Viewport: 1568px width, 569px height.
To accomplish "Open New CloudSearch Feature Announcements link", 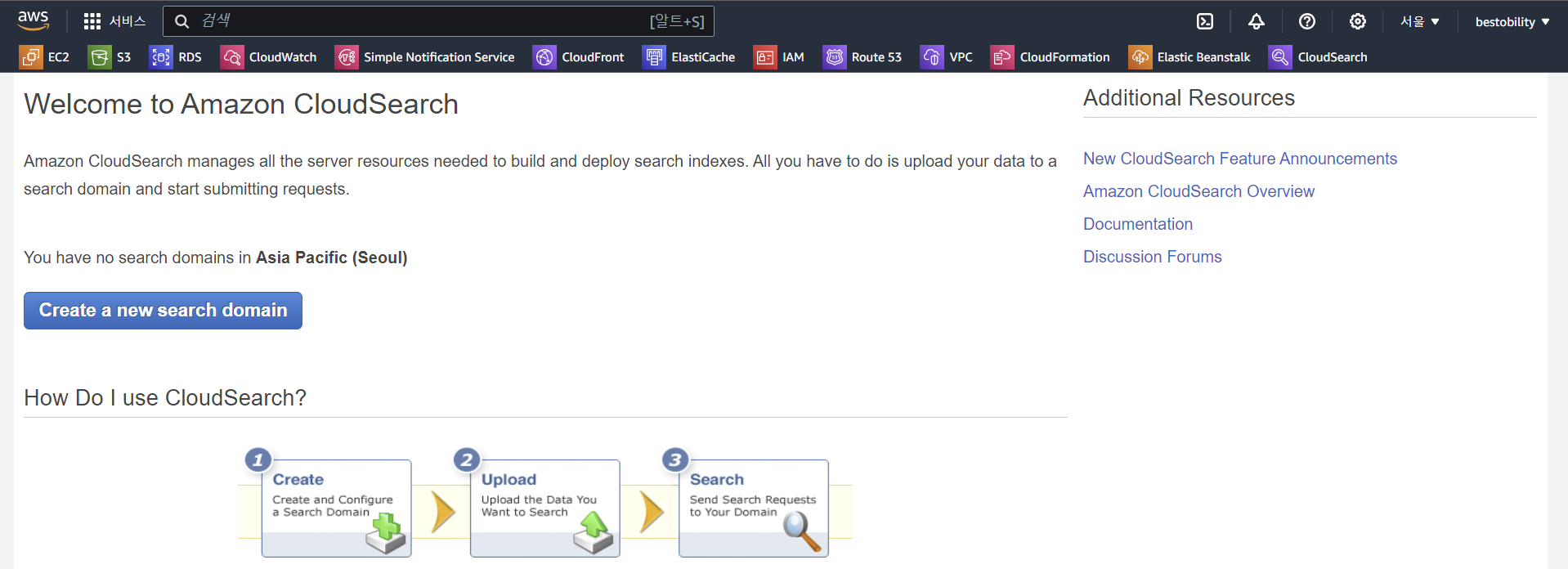I will 1240,159.
